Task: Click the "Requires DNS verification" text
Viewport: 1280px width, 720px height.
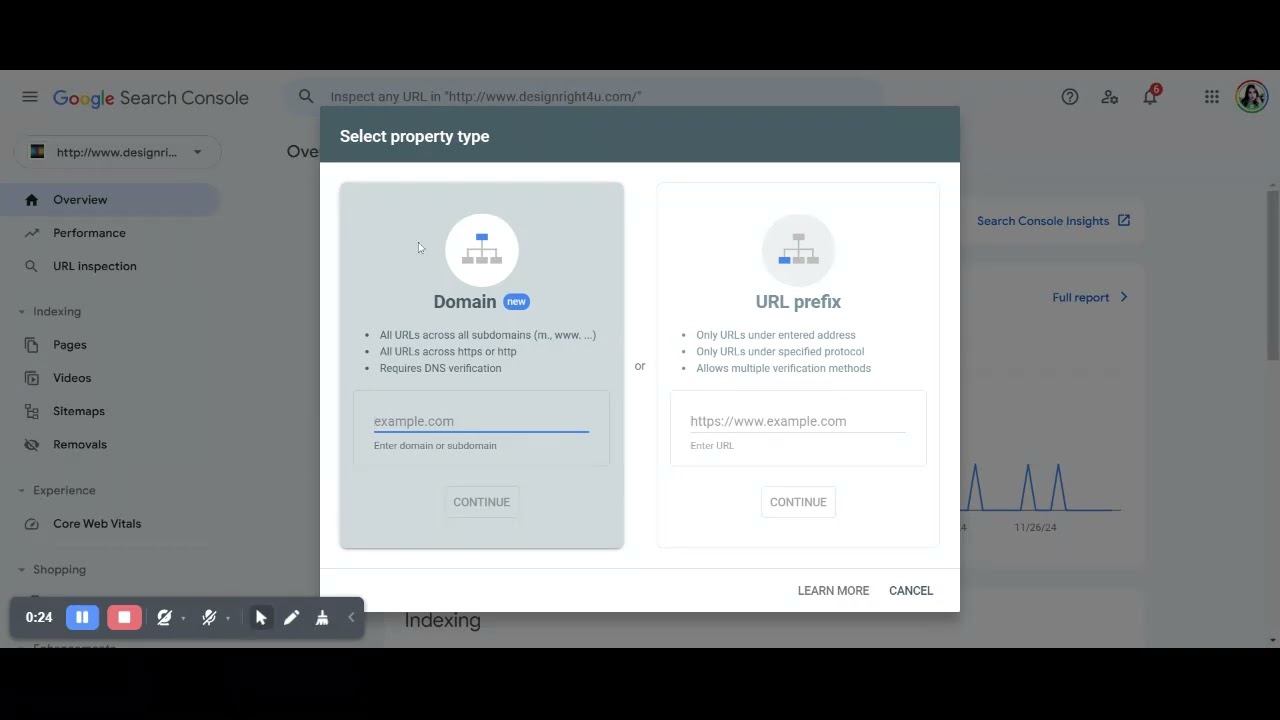Action: 440,368
